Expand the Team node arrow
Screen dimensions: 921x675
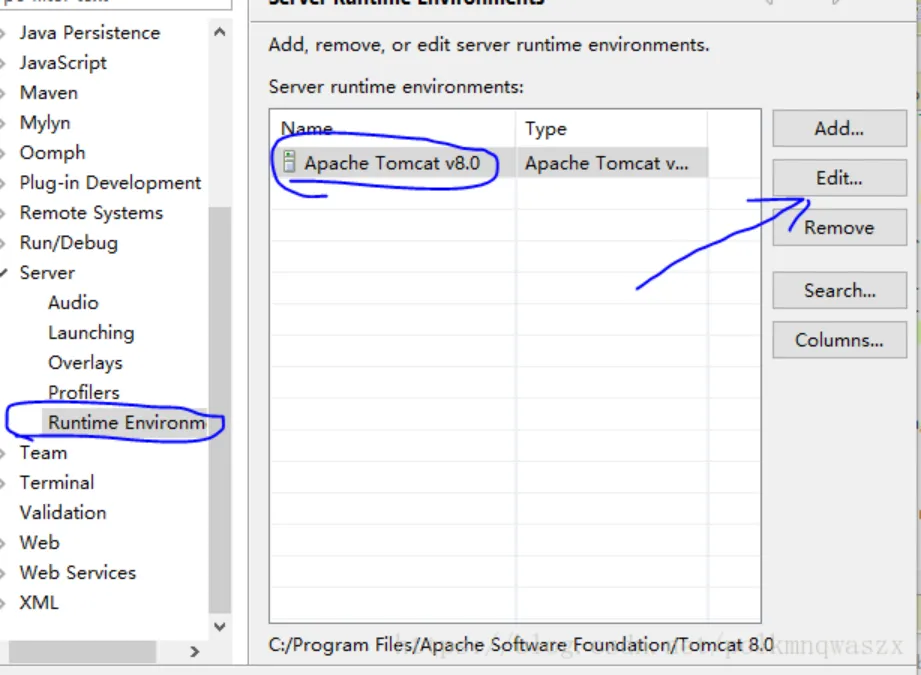[3, 453]
